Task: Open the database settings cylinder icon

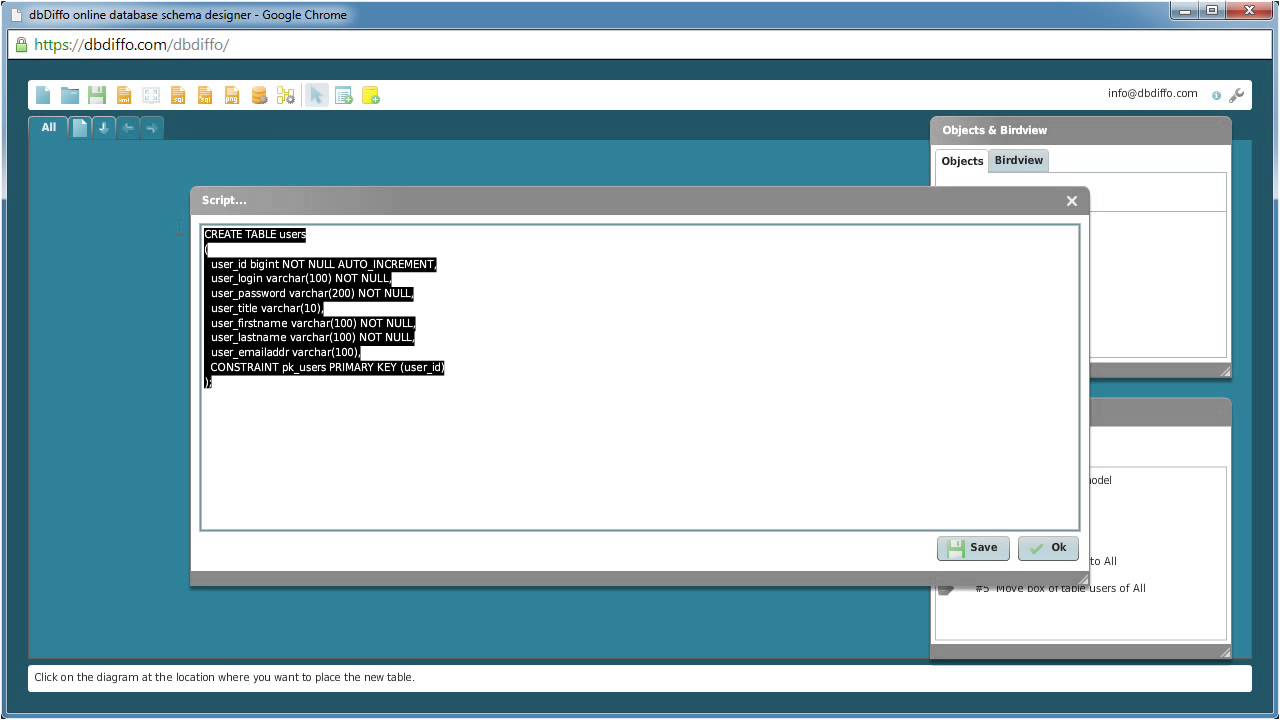Action: click(x=259, y=95)
